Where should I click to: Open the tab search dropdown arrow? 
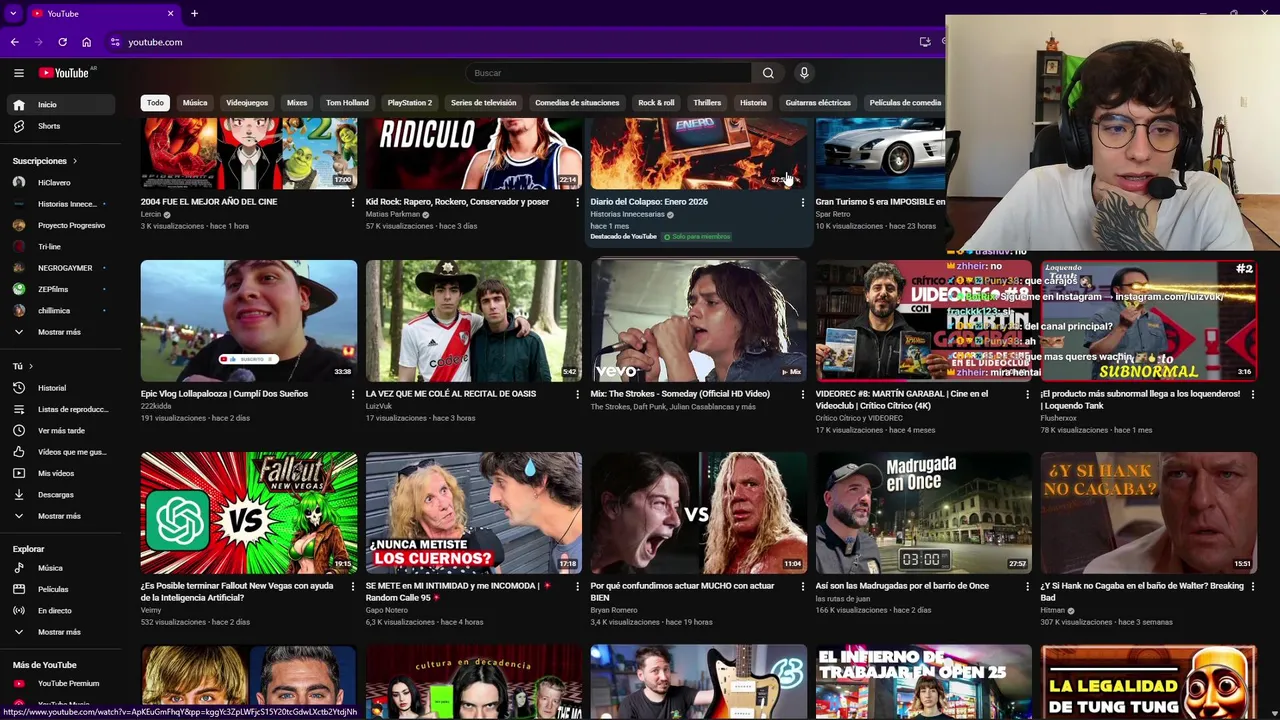[13, 13]
